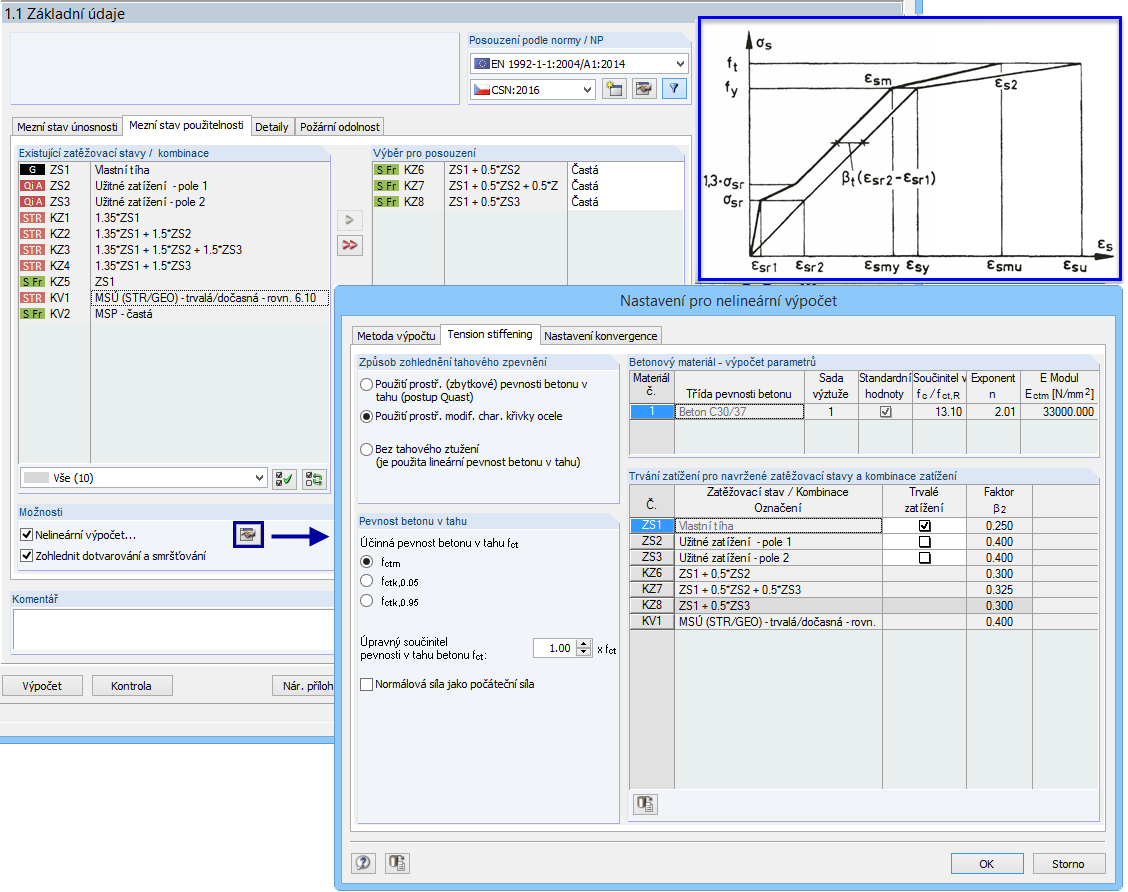Open the standard settings edit icon
The height and width of the screenshot is (892, 1128).
(645, 89)
